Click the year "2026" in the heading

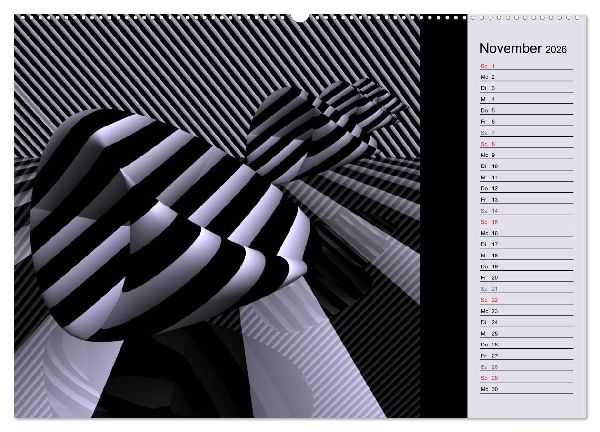(x=556, y=49)
